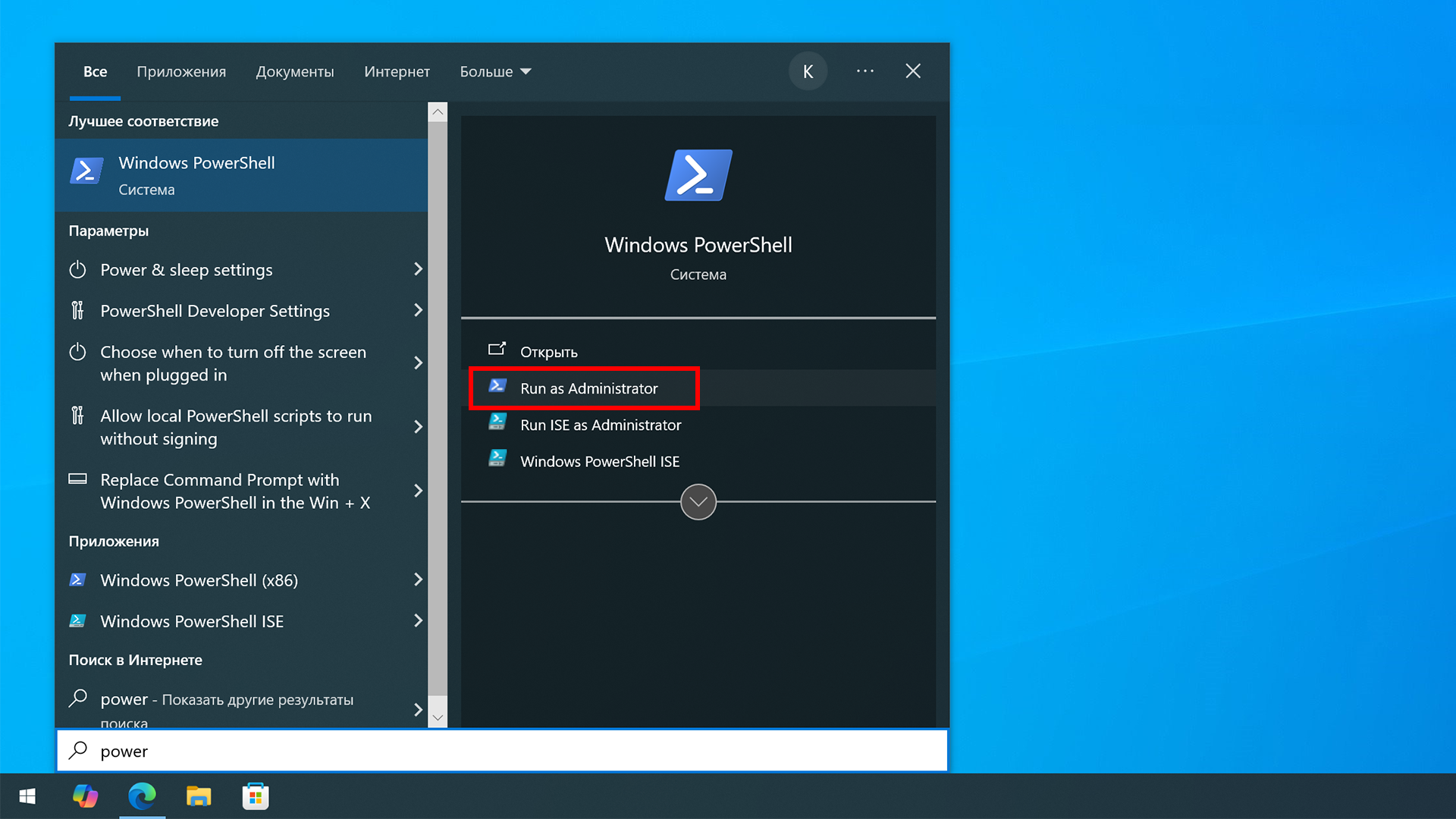Open the Больше dropdown filter
Screen dimensions: 1456x819
495,71
